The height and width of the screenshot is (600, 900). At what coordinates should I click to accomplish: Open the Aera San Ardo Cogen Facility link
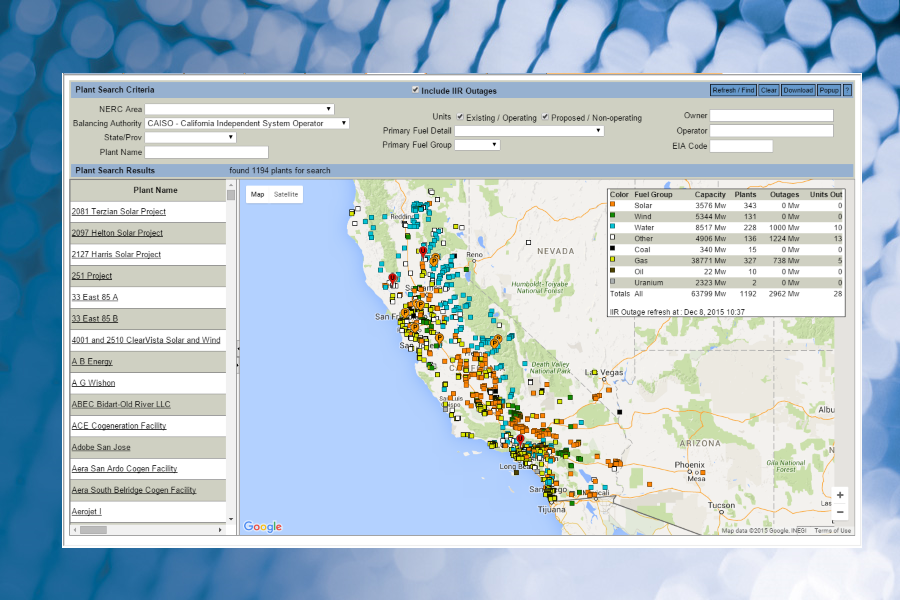pos(125,469)
